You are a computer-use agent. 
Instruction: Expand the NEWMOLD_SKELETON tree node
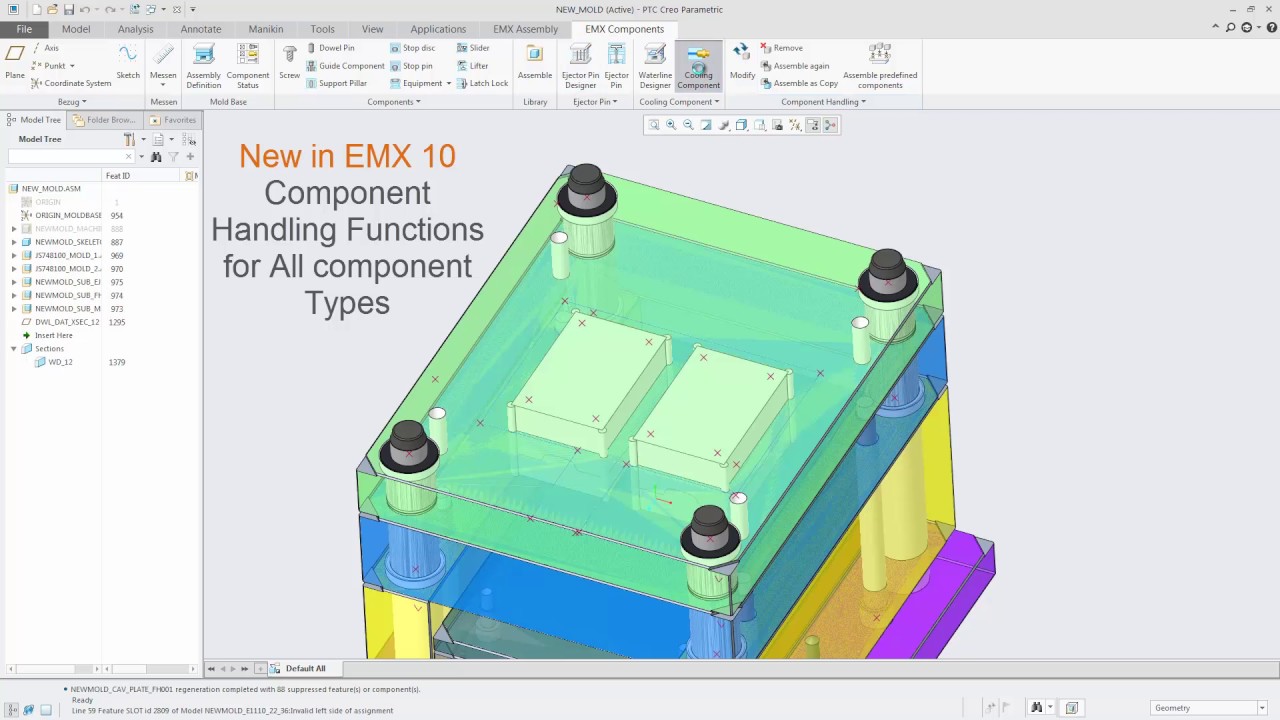tap(14, 242)
